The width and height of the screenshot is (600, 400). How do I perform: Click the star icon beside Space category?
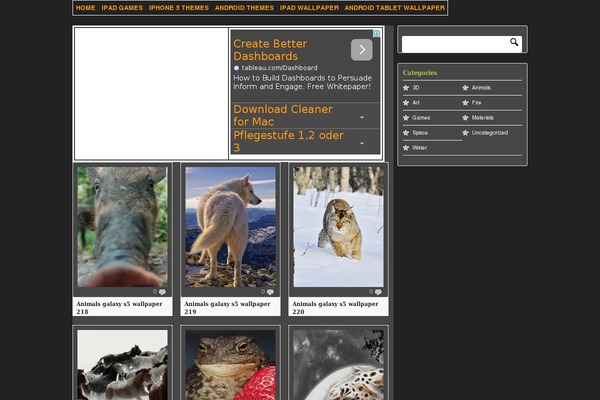[406, 132]
